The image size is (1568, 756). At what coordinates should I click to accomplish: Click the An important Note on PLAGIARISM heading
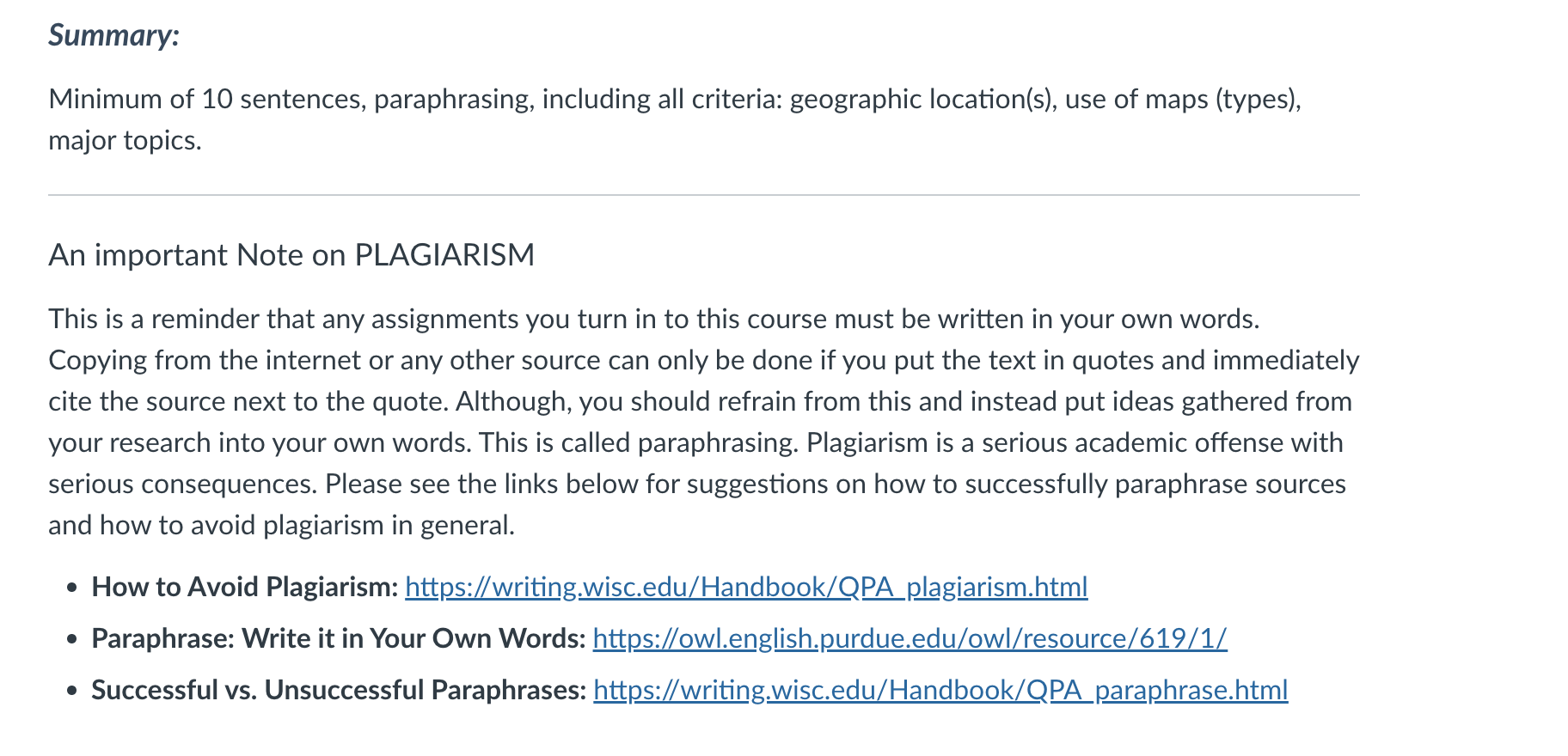pos(291,255)
